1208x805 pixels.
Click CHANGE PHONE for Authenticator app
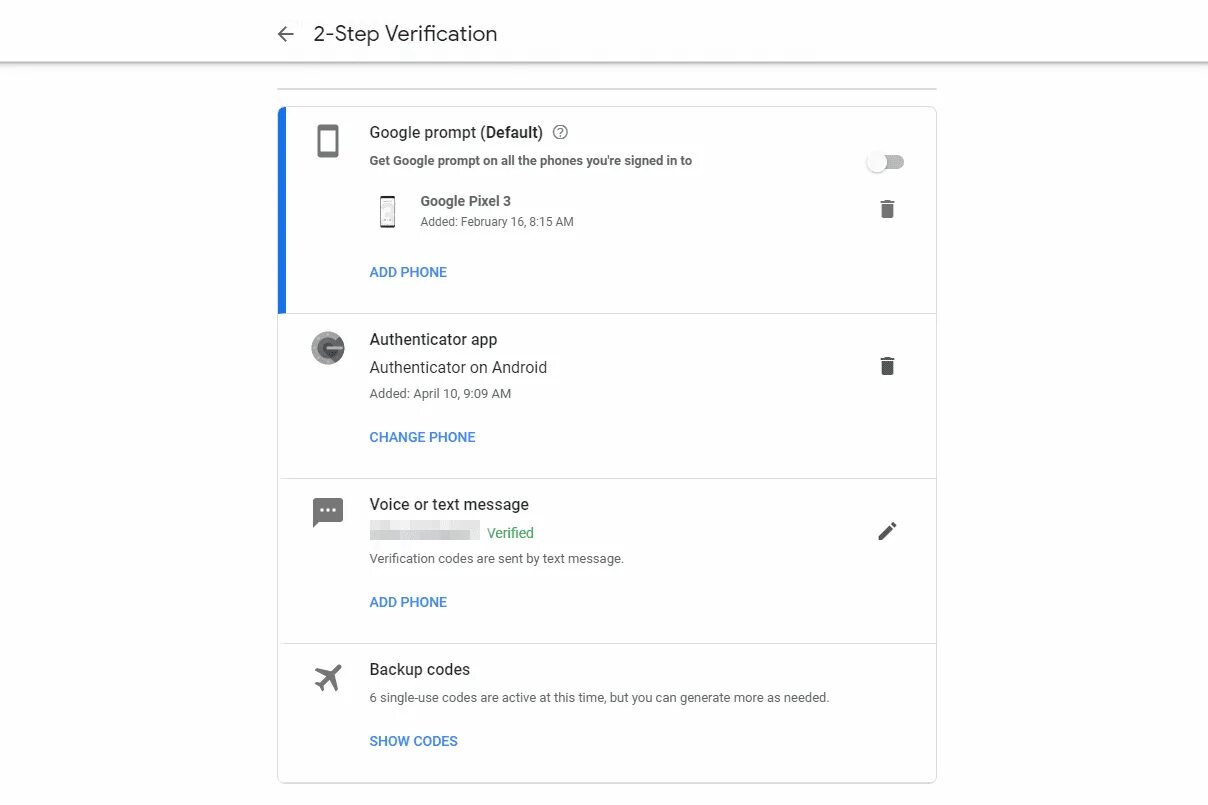click(422, 437)
